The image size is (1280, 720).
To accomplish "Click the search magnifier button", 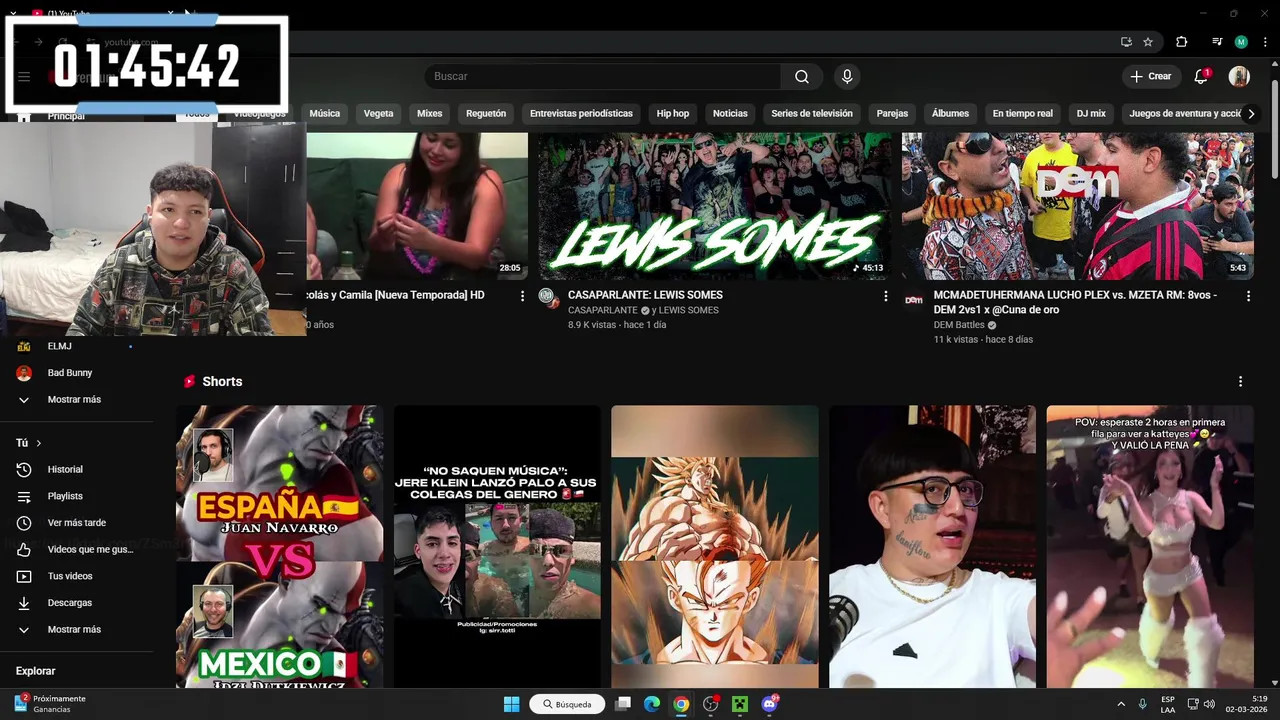I will click(x=802, y=76).
